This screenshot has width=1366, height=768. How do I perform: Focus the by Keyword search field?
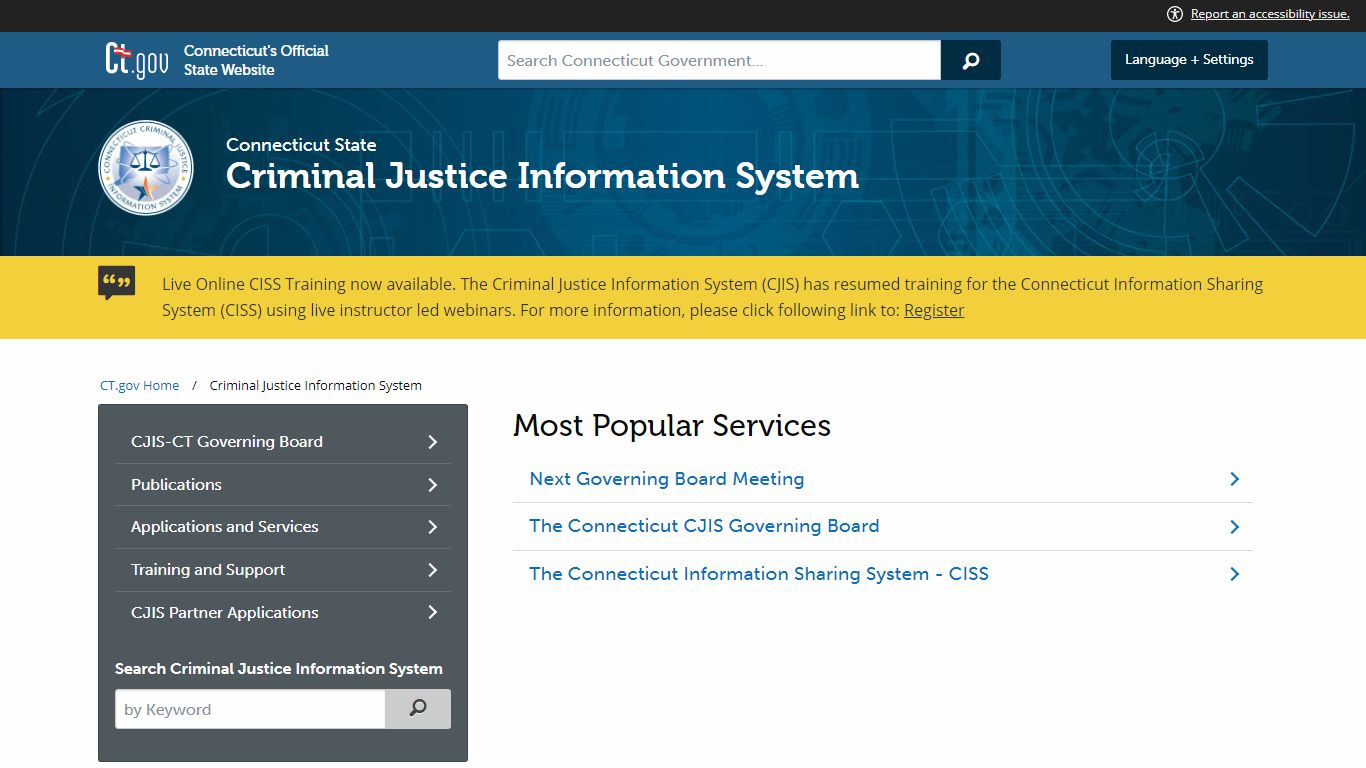pos(250,709)
